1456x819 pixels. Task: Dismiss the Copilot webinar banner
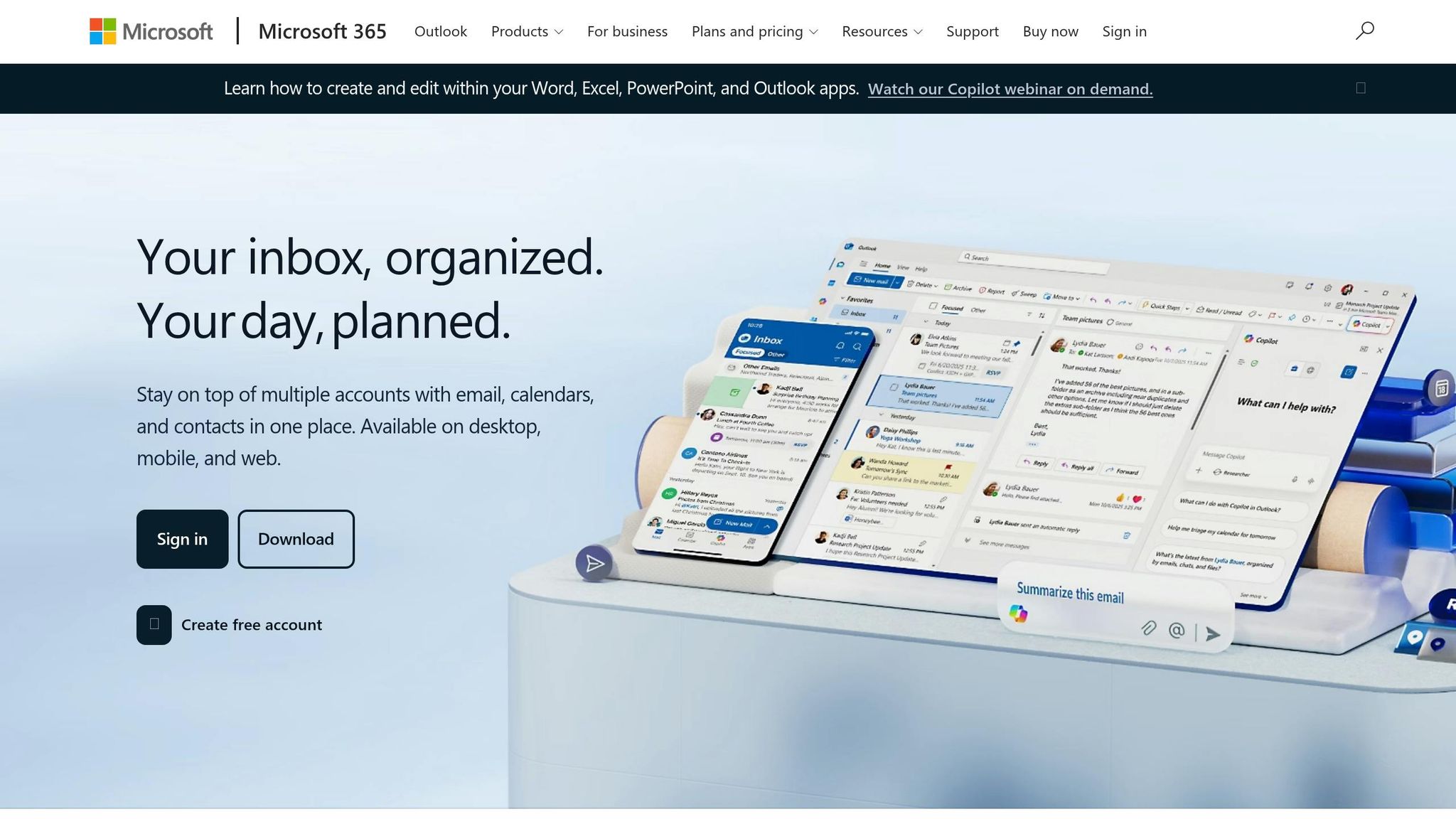[x=1361, y=88]
